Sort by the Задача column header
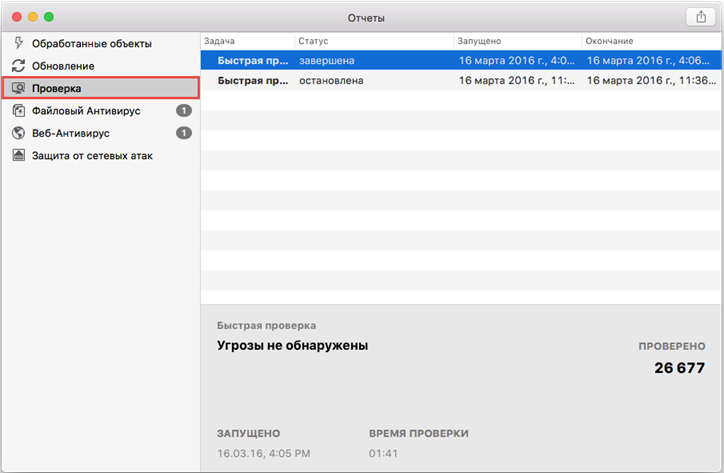Image resolution: width=724 pixels, height=473 pixels. (247, 41)
